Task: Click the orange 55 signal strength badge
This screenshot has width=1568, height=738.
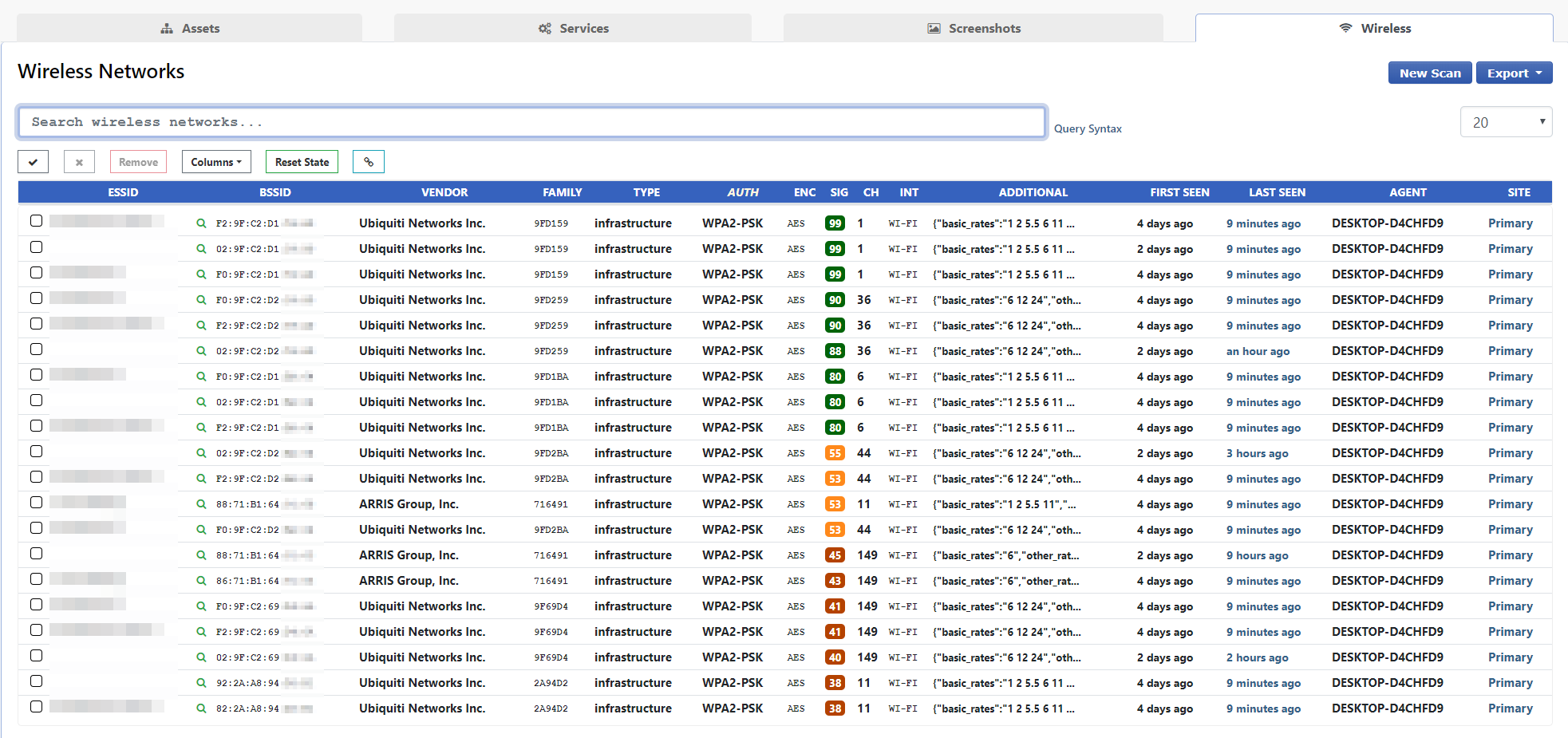Action: tap(835, 453)
